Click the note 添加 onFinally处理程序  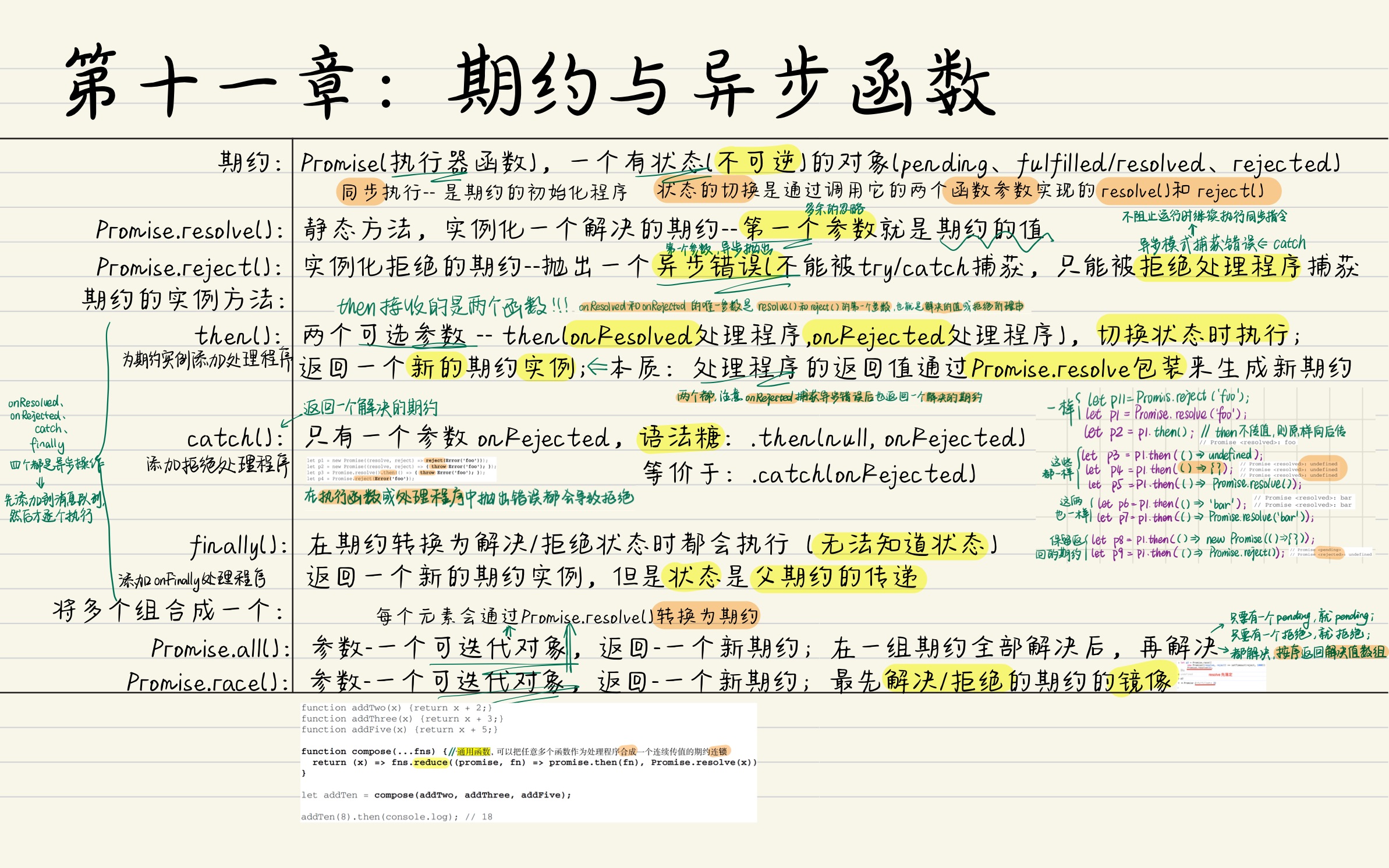point(192,579)
